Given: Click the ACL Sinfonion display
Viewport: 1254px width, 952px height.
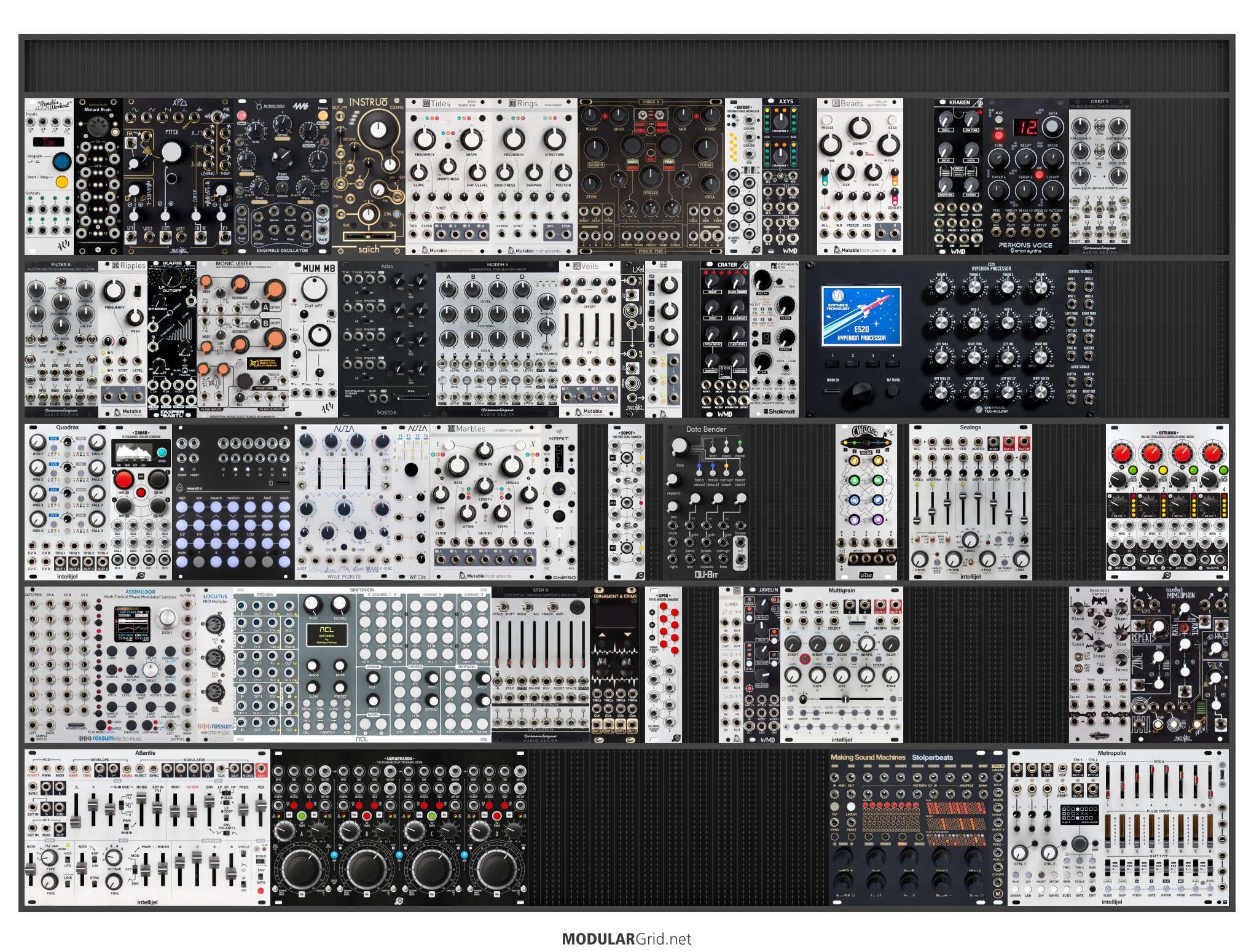Looking at the screenshot, I should tap(326, 635).
